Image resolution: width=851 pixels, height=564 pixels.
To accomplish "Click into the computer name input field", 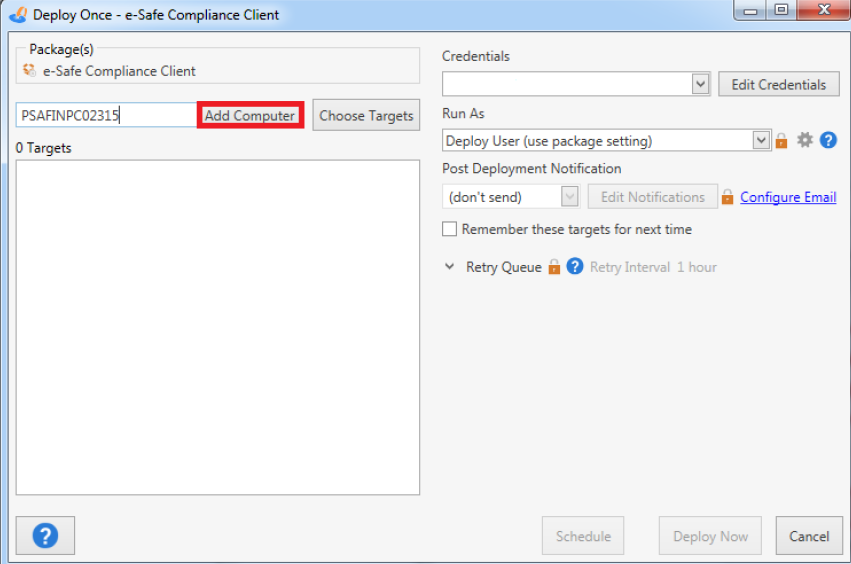I will tap(105, 116).
